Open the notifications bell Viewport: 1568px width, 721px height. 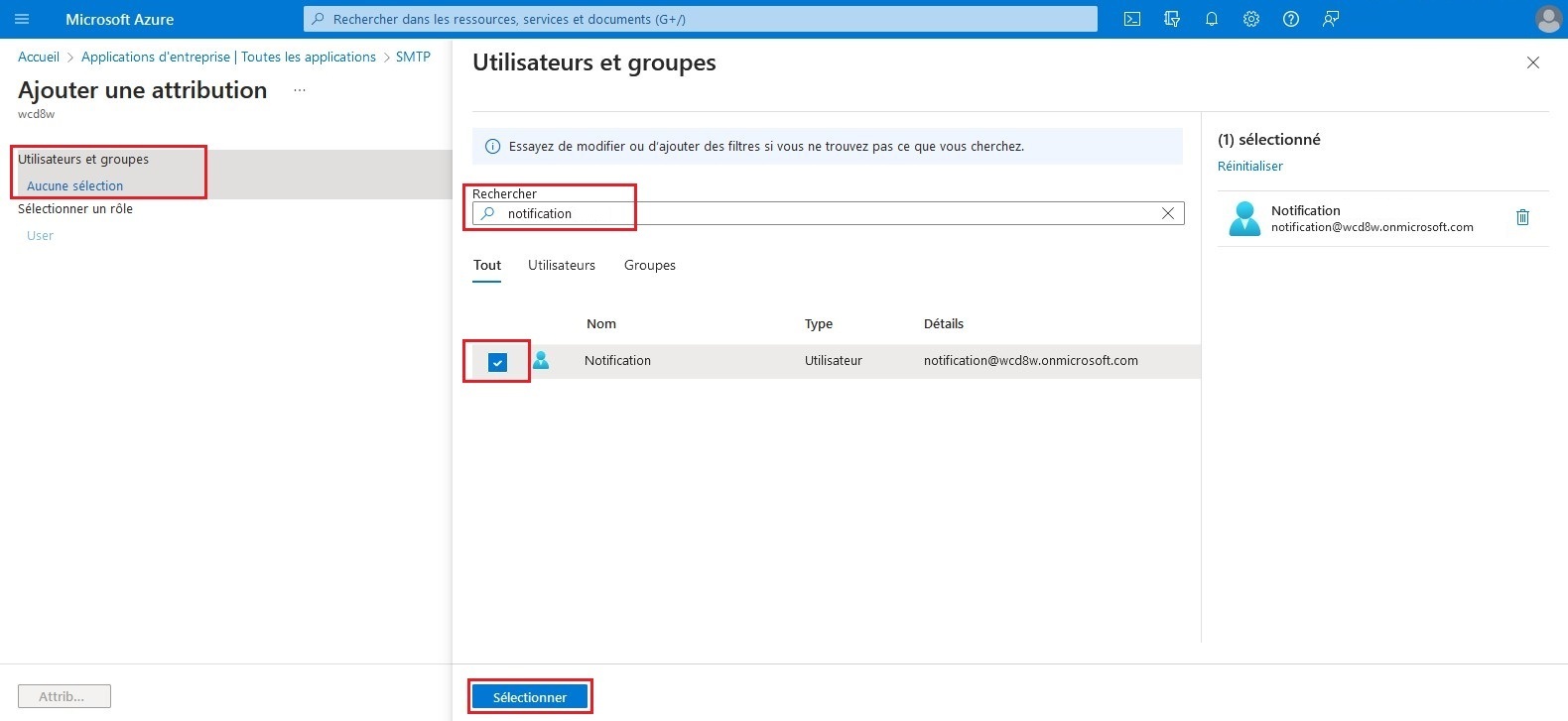click(1212, 19)
